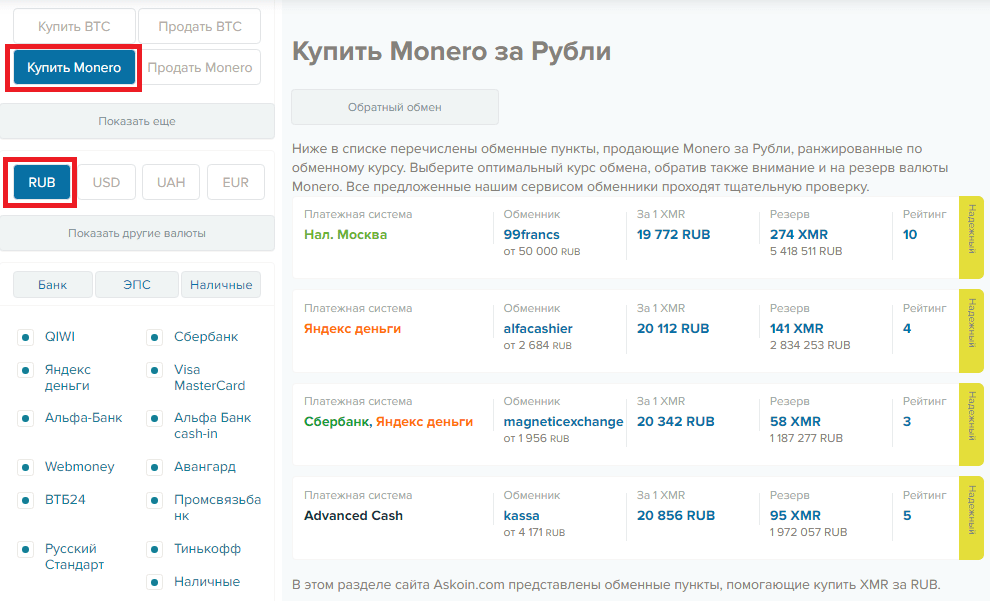This screenshot has width=990, height=601.
Task: Open the alfacashier exchanger link
Action: coord(538,328)
